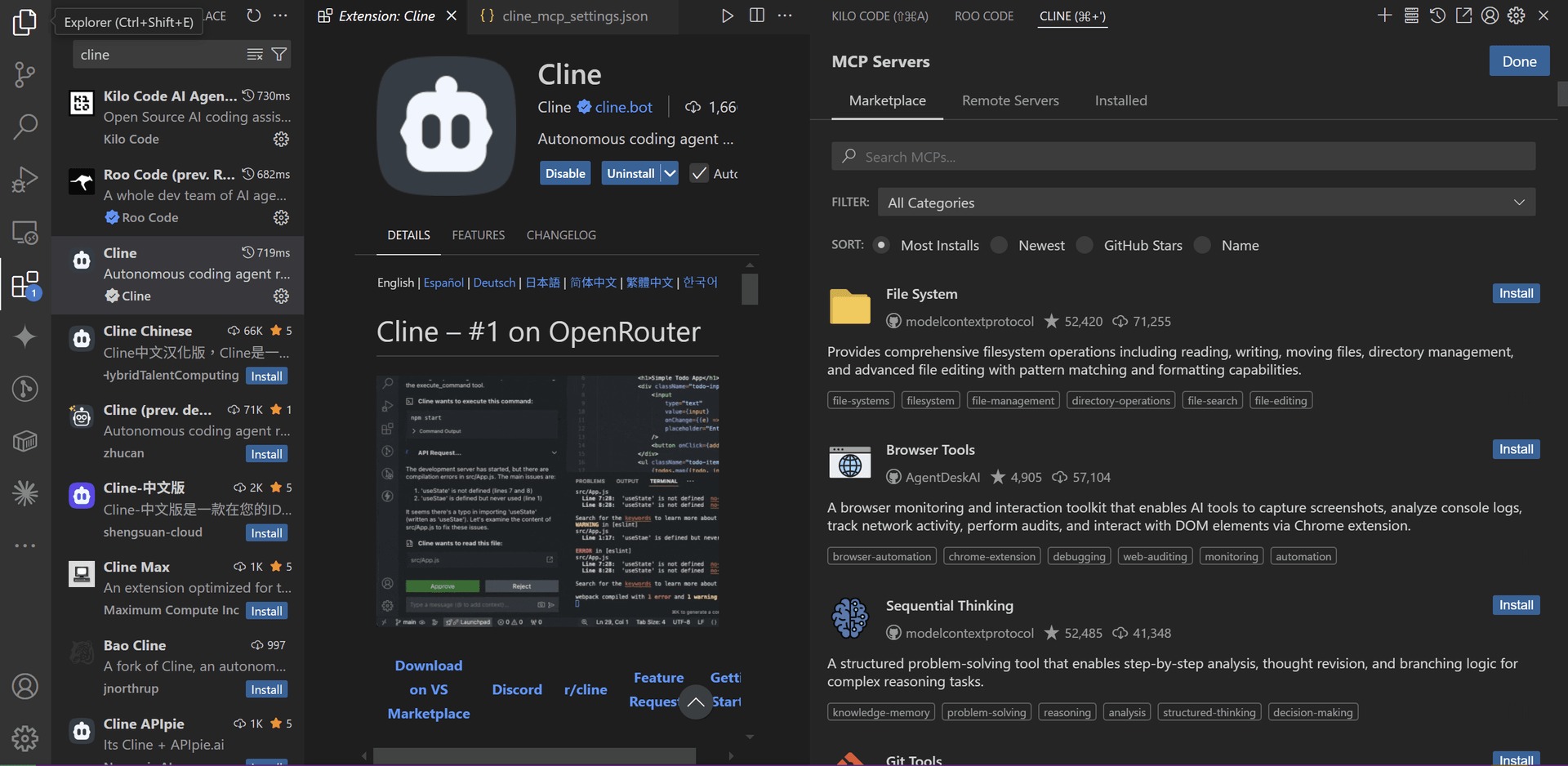The height and width of the screenshot is (766, 1568).
Task: Filter extensions with funnel icon
Action: coord(279,55)
